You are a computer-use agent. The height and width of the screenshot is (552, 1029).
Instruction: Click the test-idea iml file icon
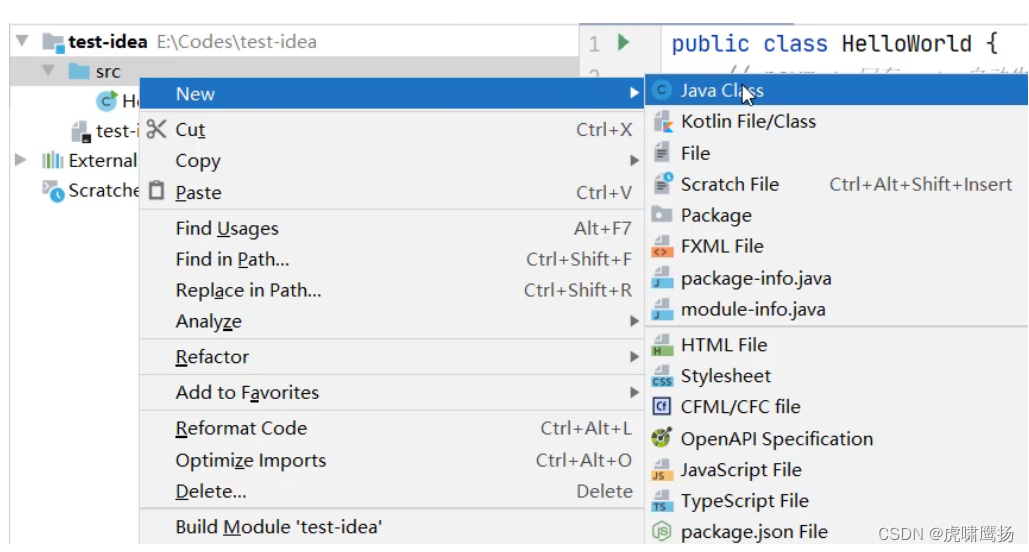tap(81, 131)
